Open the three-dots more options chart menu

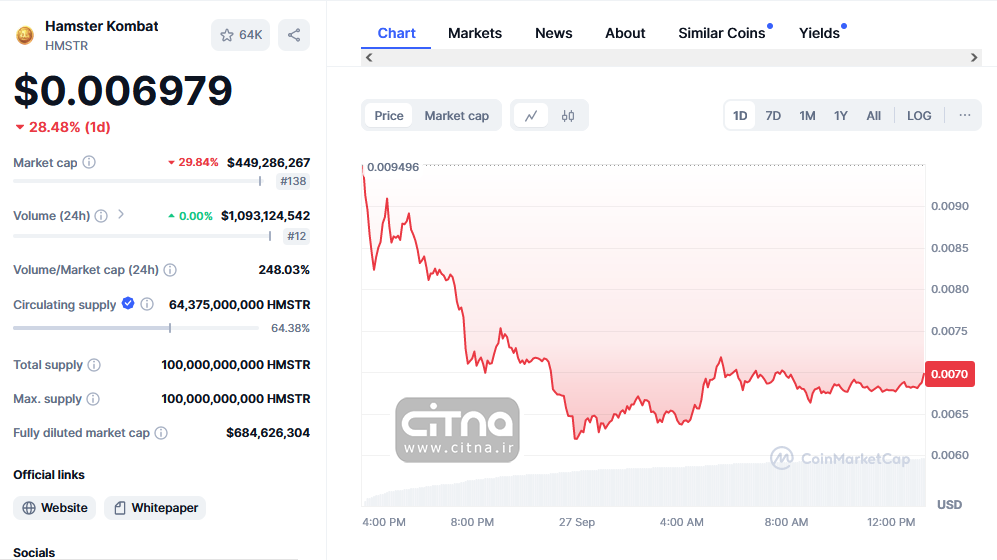[964, 116]
